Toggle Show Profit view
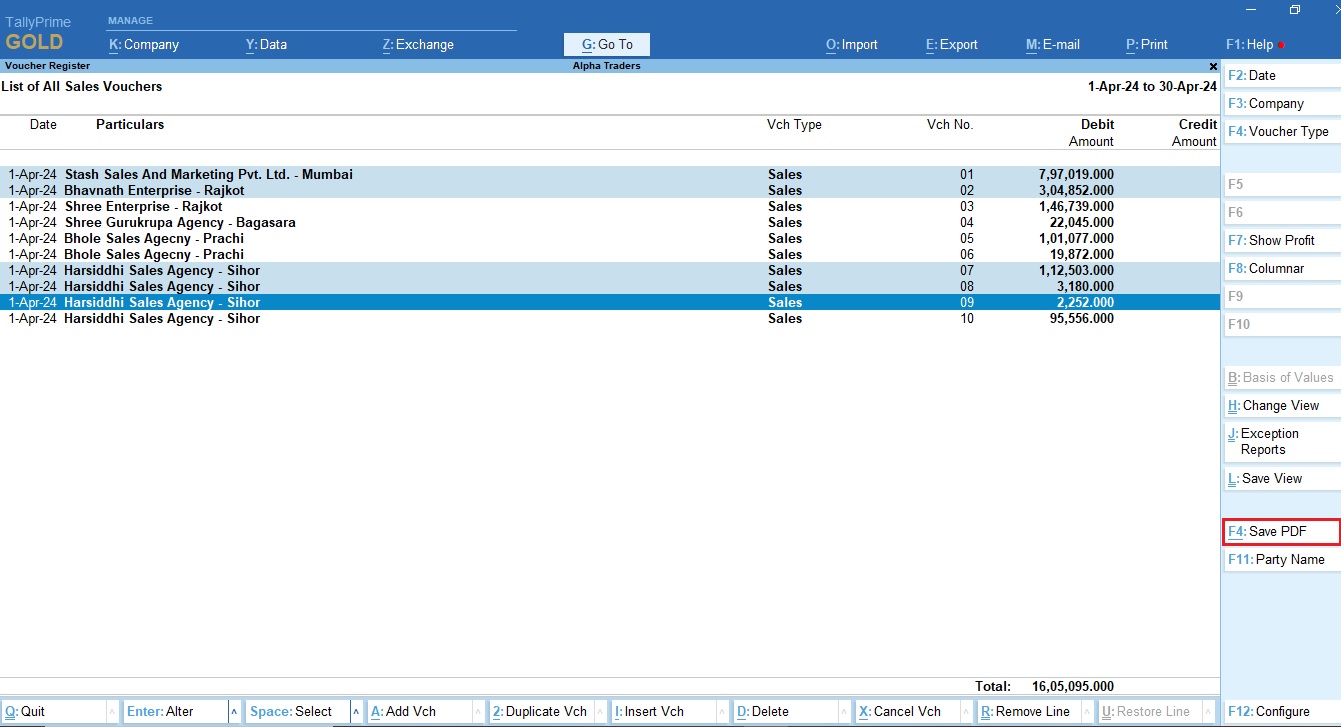1341x727 pixels. 1271,240
